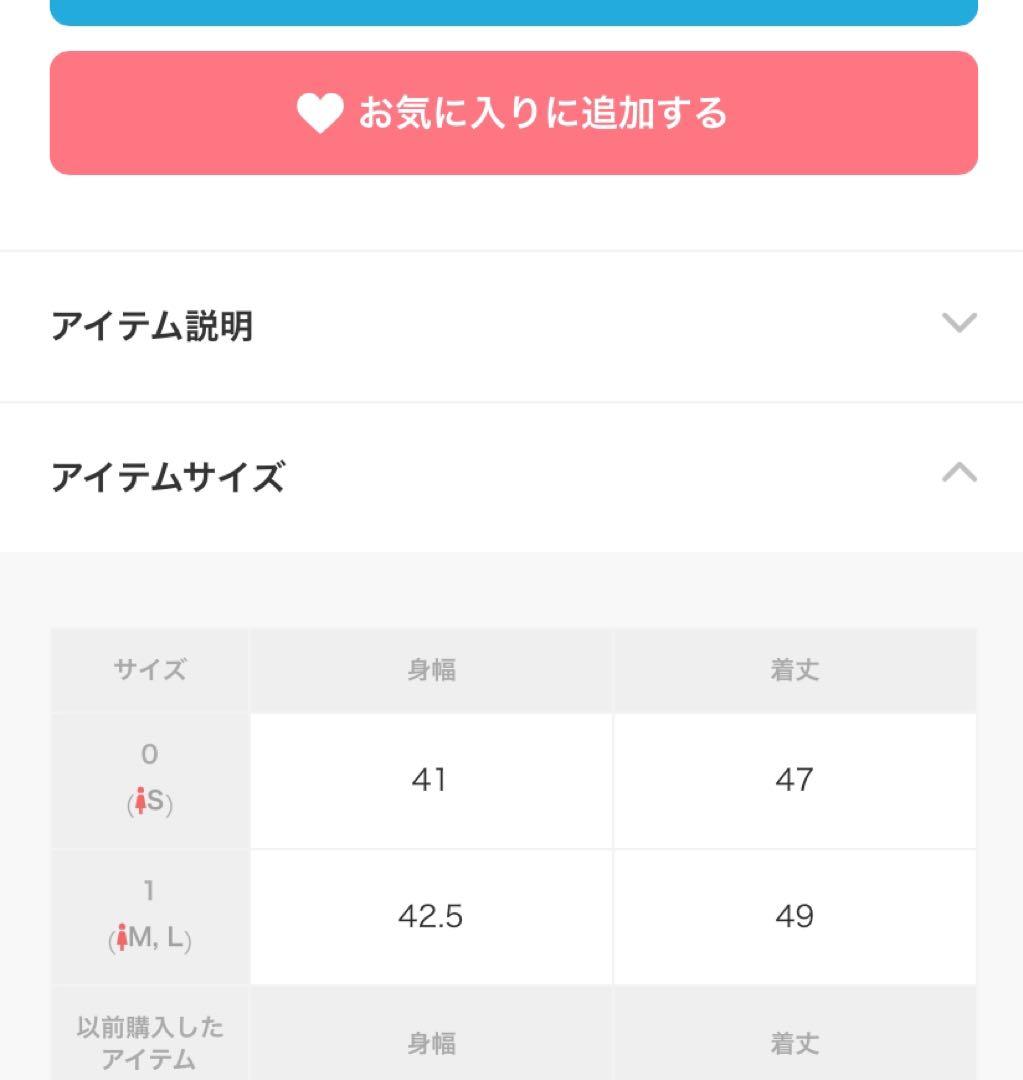Tap the お気に入りに追加する label text
Image resolution: width=1023 pixels, height=1080 pixels.
(543, 113)
